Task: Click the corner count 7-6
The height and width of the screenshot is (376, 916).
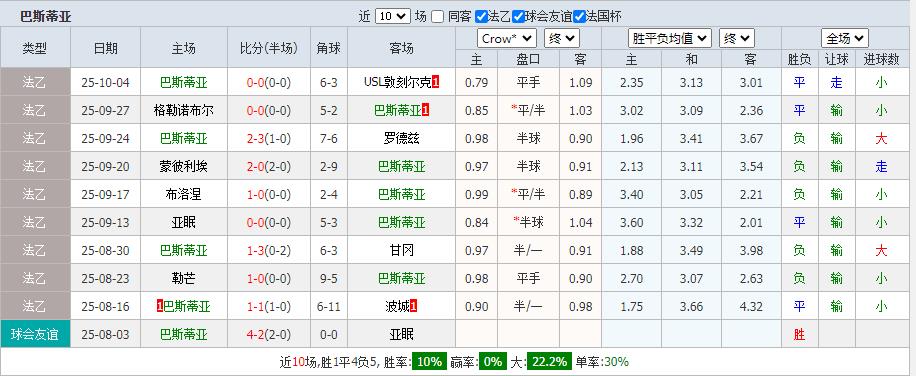Action: 328,138
